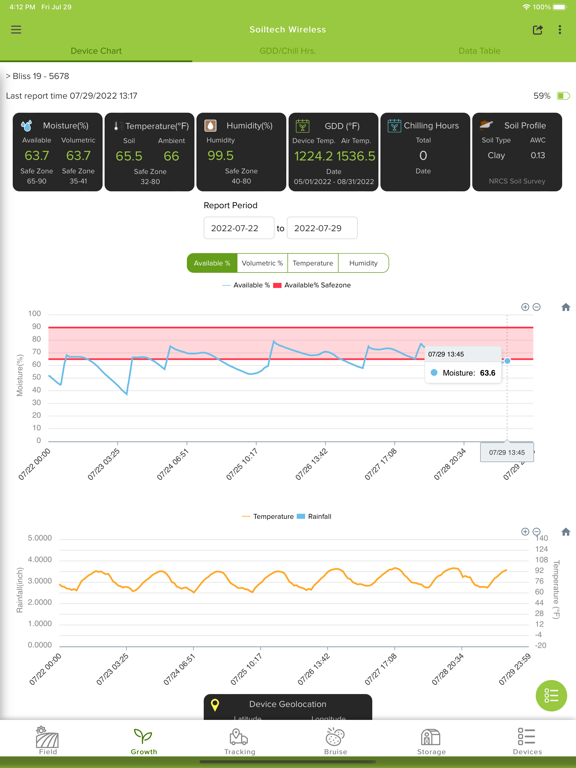This screenshot has height=768, width=576.
Task: Open the Growth section
Action: pyautogui.click(x=144, y=741)
